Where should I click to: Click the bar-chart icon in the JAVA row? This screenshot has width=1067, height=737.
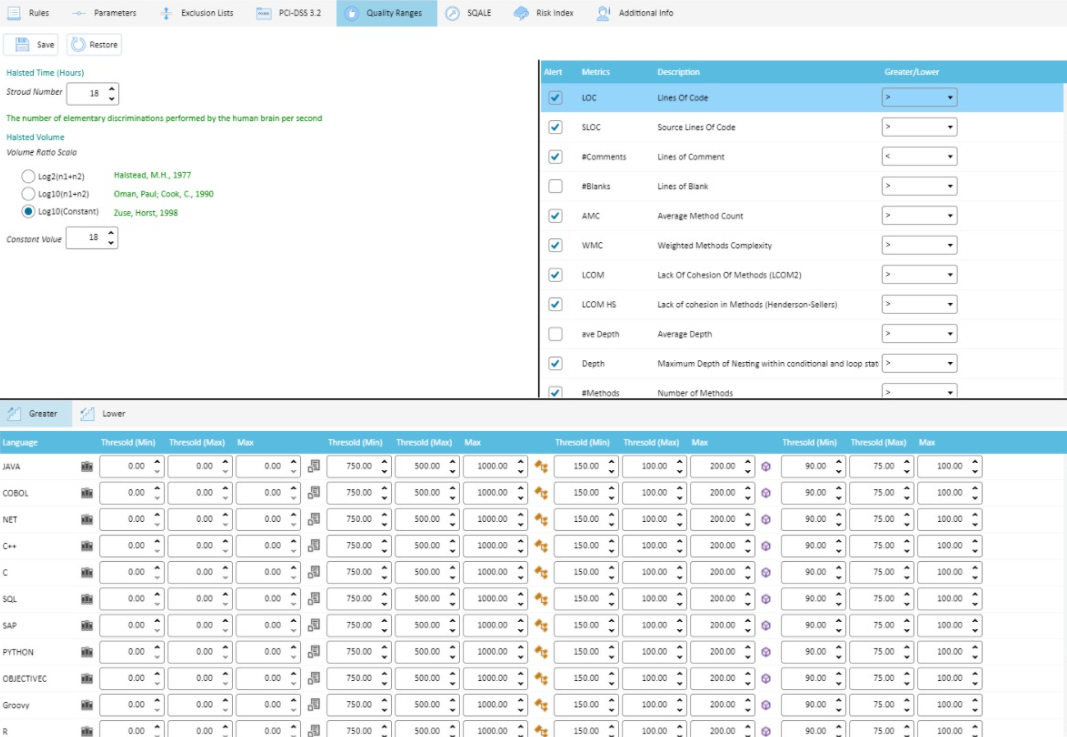[85, 465]
